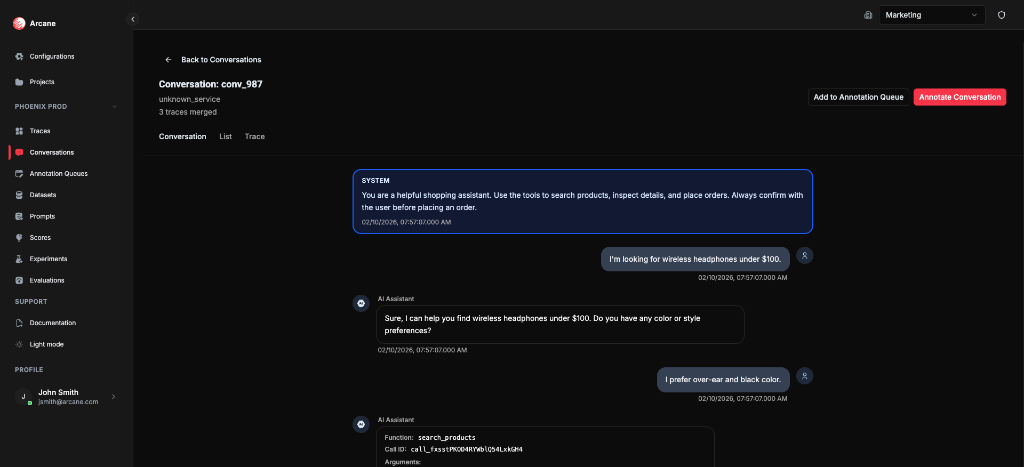Click the 3 traces merged text
Screen dimensions: 1024x467
[x=188, y=112]
